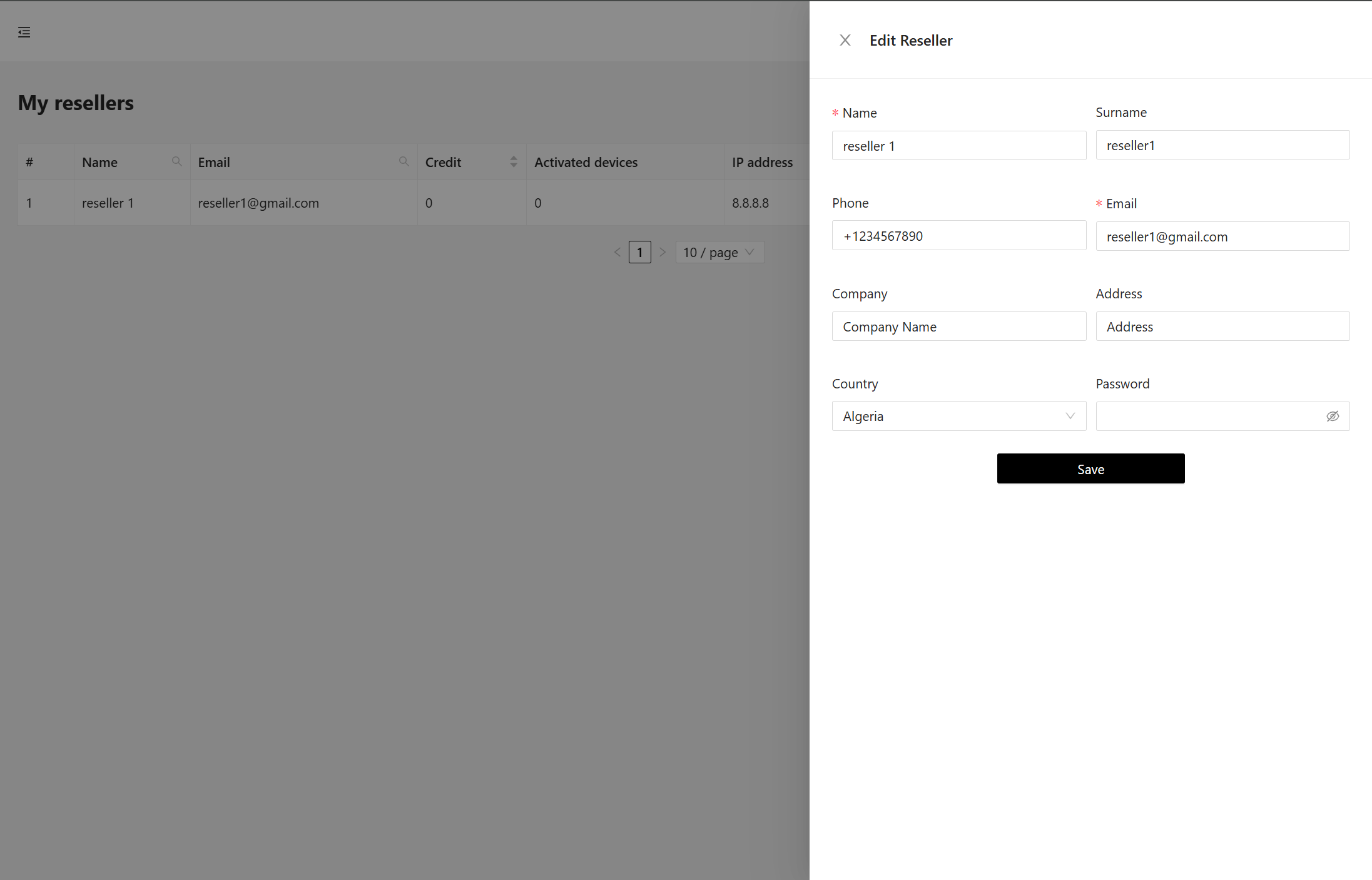Click the 'reseller 1' name cell
The image size is (1372, 880).
click(132, 203)
